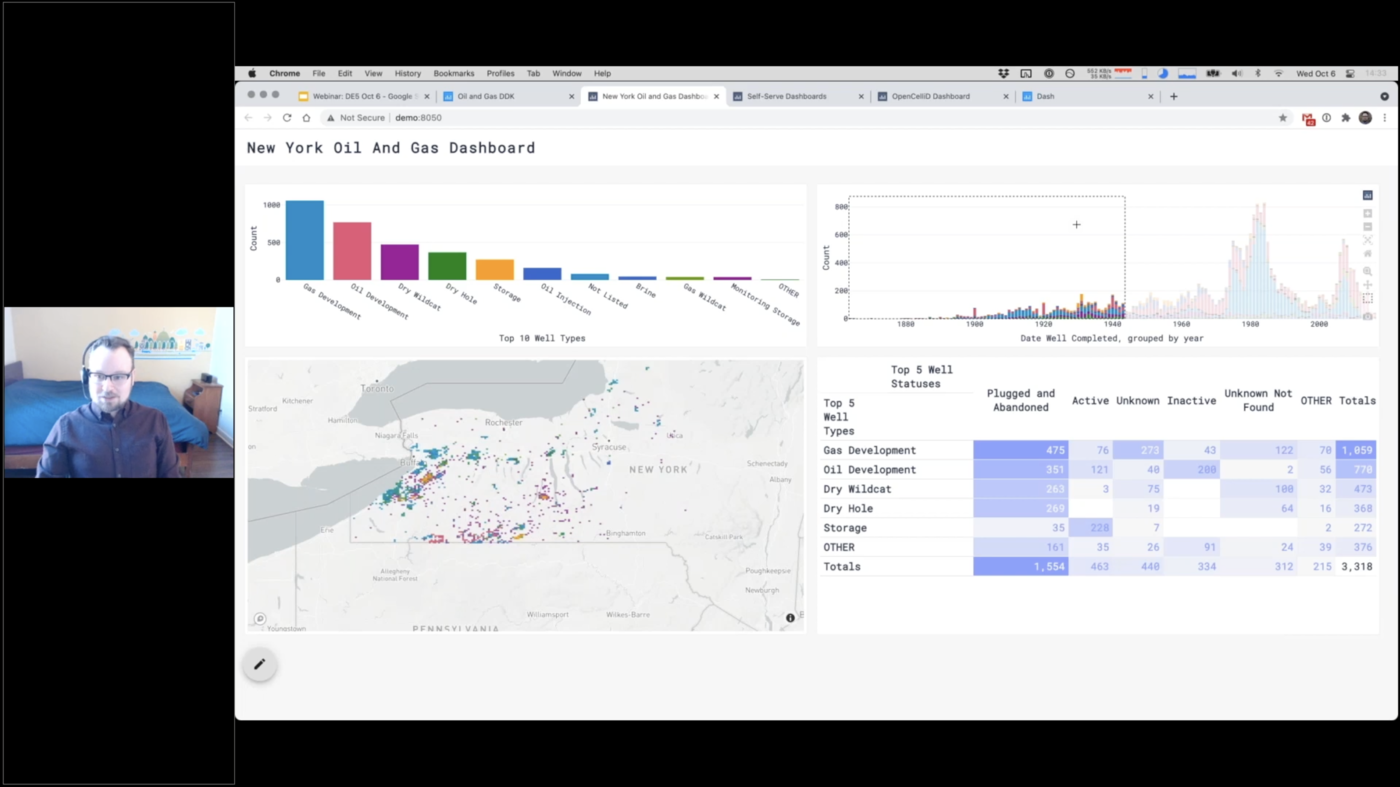Click the Oil Development bar

(x=352, y=251)
